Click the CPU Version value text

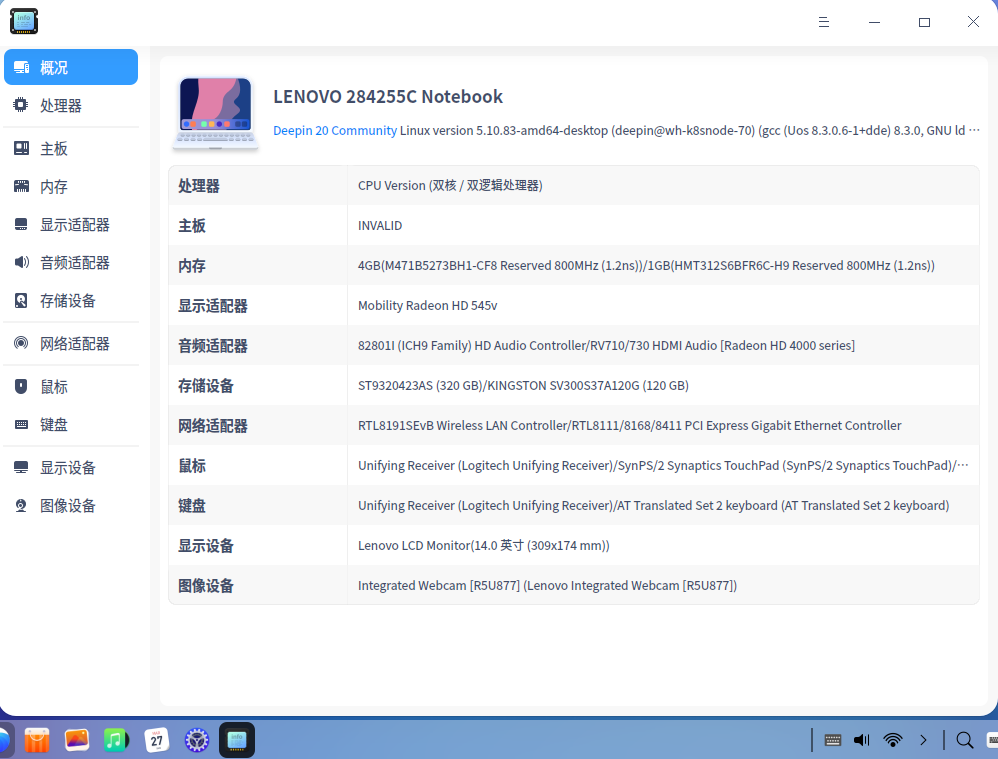pos(450,185)
